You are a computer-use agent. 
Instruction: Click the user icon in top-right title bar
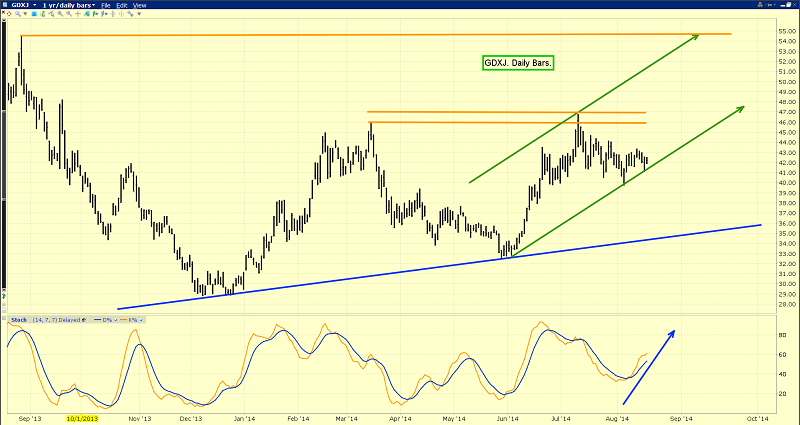pyautogui.click(x=760, y=5)
